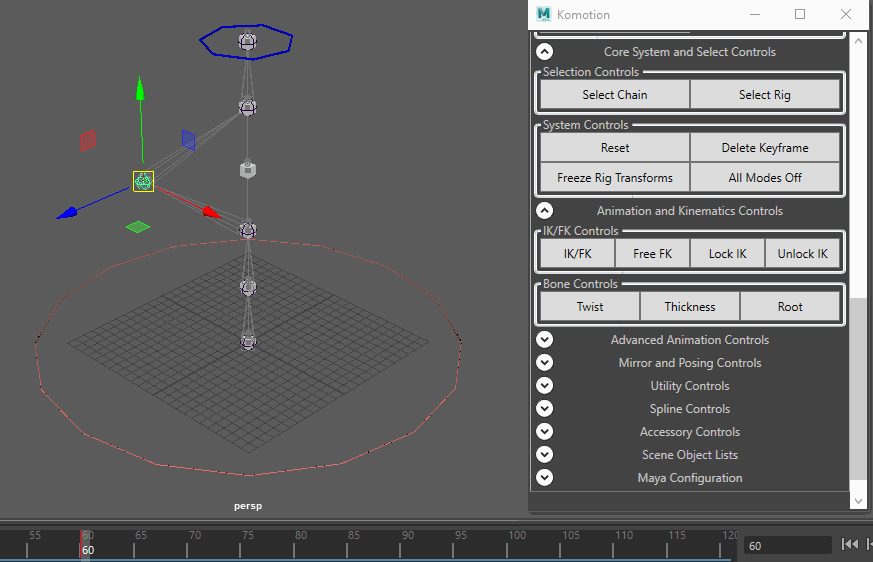Open Accessory Controls chevron icon
Viewport: 873px width, 562px height.
[x=545, y=432]
